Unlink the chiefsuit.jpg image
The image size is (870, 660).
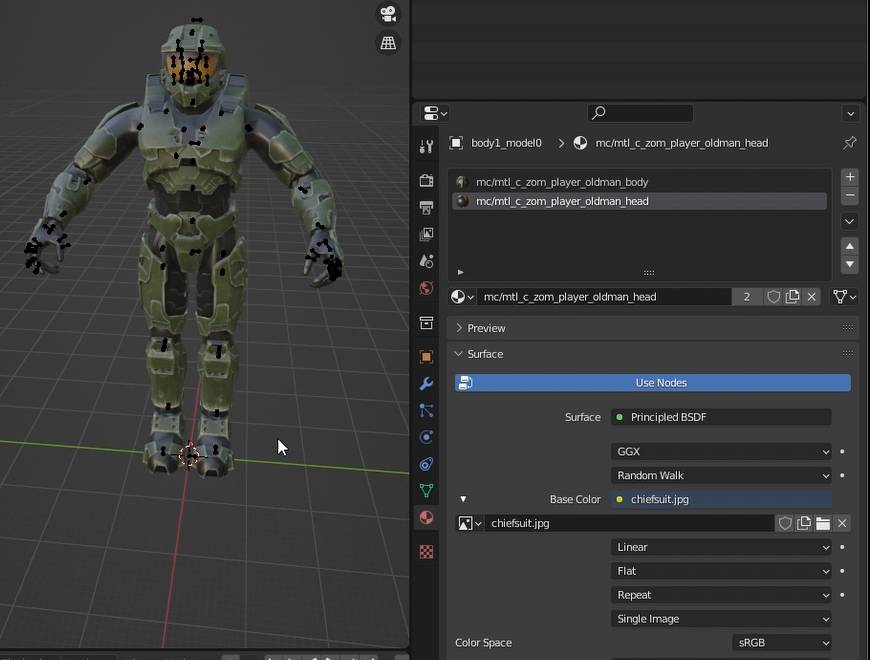tap(843, 523)
